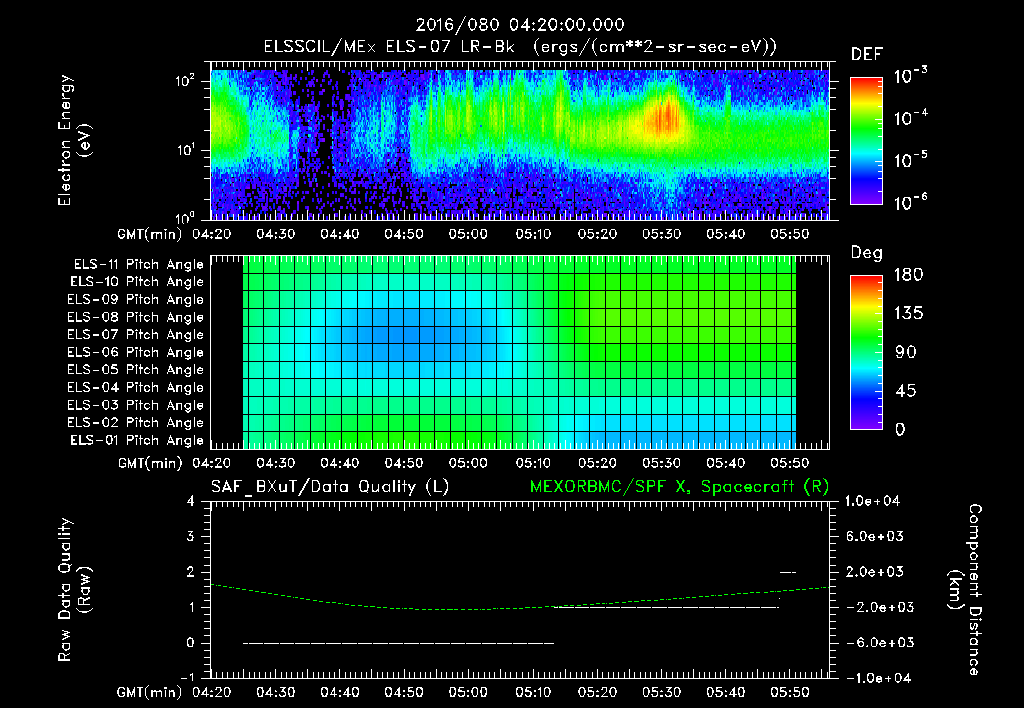Select the ELS-01 Pitch Angle row label
This screenshot has height=708, width=1024.
coord(137,440)
